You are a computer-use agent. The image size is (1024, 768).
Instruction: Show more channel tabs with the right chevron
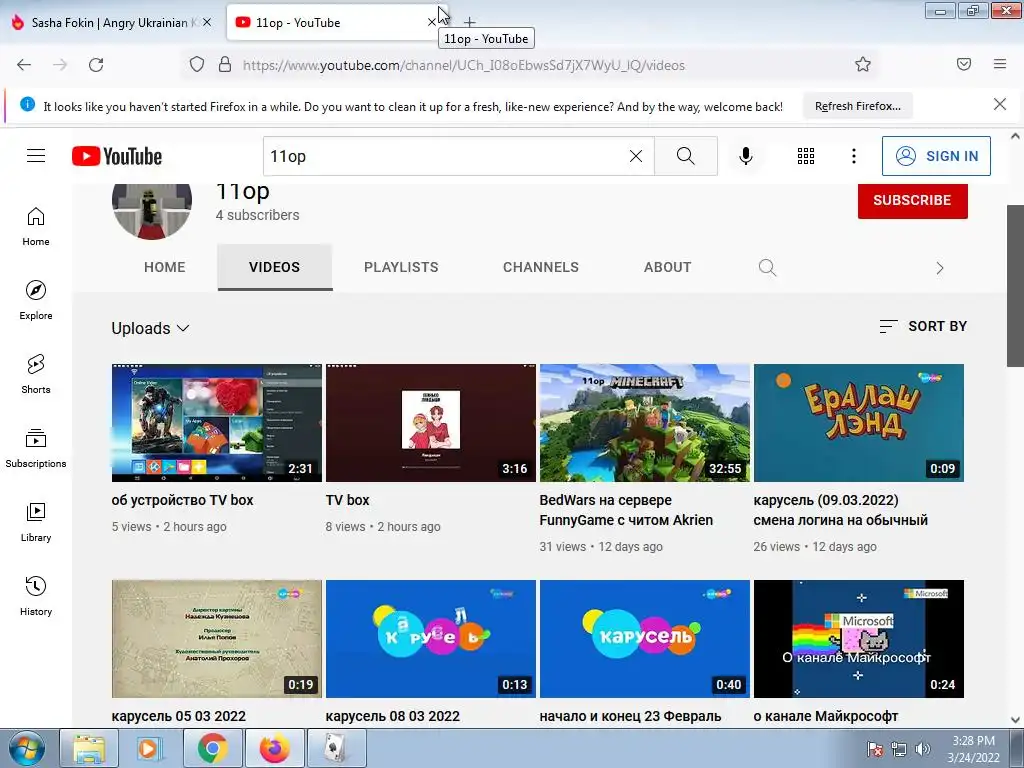point(939,268)
